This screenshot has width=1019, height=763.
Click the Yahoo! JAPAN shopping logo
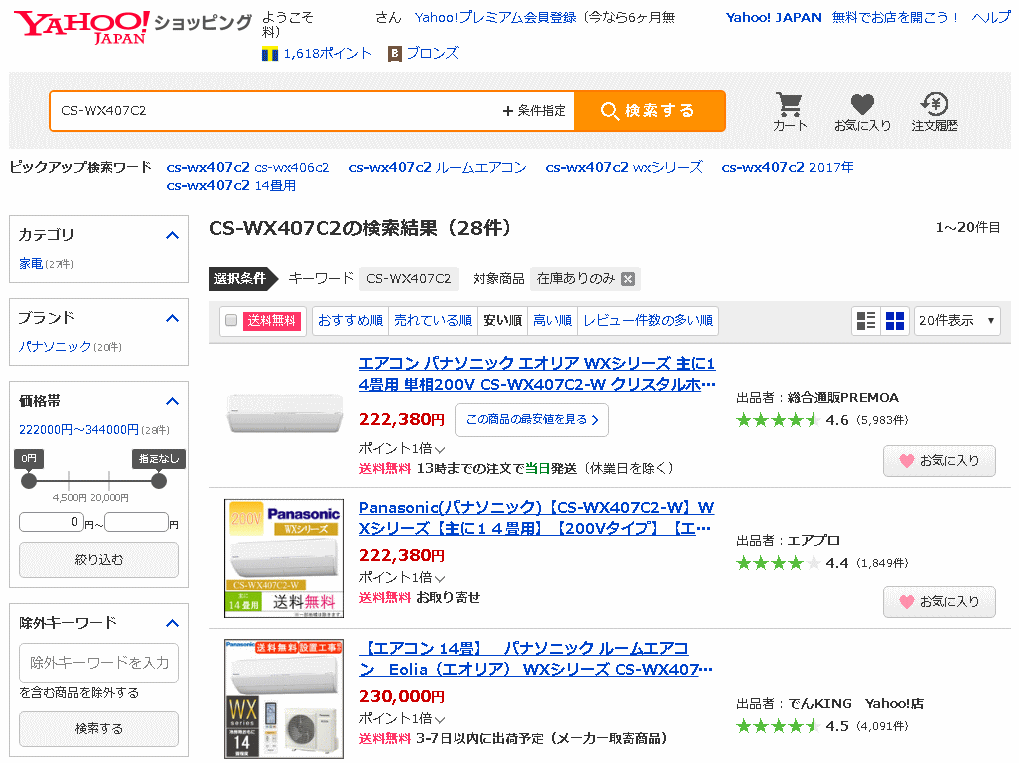point(133,27)
